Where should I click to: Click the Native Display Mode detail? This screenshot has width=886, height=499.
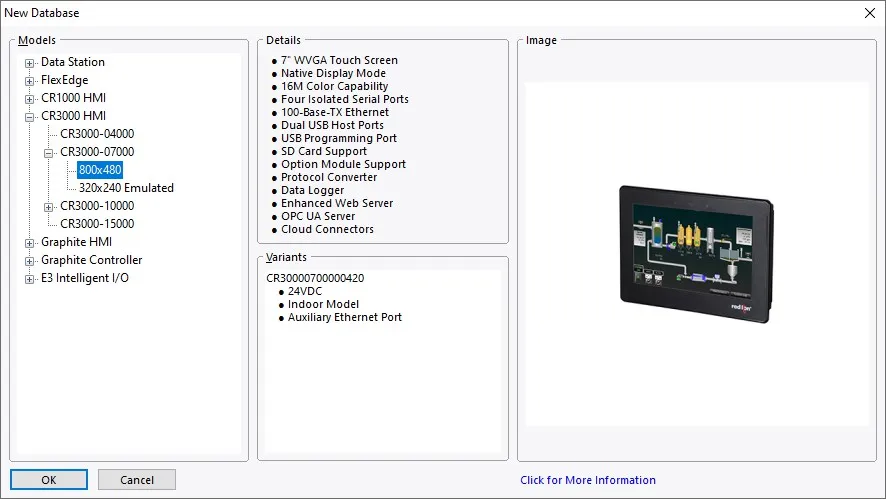[x=333, y=73]
